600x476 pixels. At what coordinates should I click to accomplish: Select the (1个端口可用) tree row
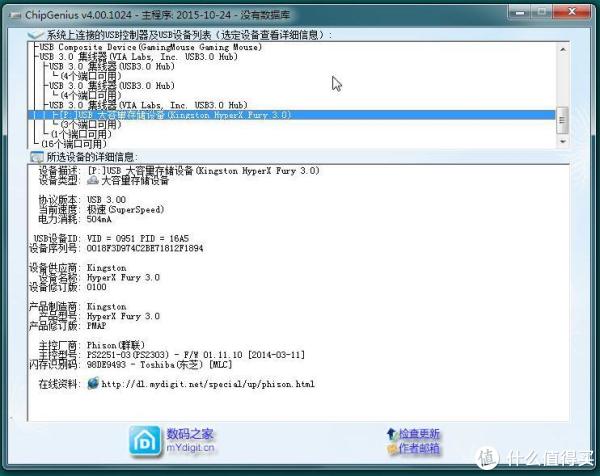pos(81,134)
